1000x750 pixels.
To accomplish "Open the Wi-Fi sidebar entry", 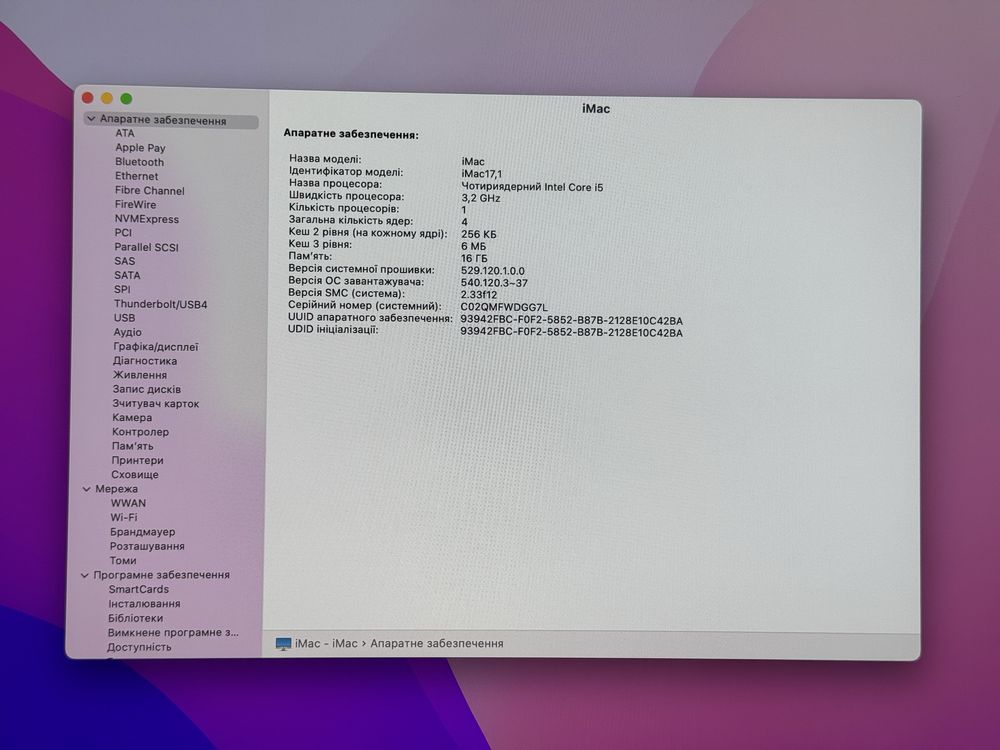I will 124,517.
